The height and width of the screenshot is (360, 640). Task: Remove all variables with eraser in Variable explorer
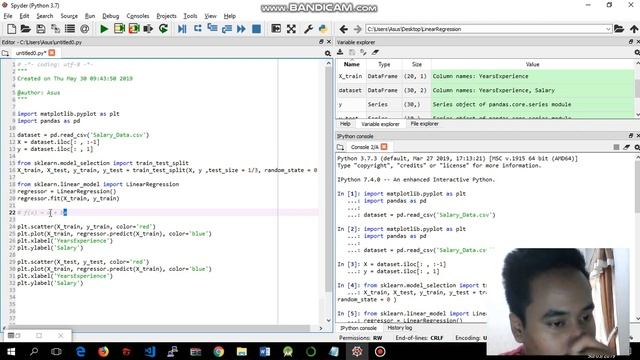[x=375, y=52]
